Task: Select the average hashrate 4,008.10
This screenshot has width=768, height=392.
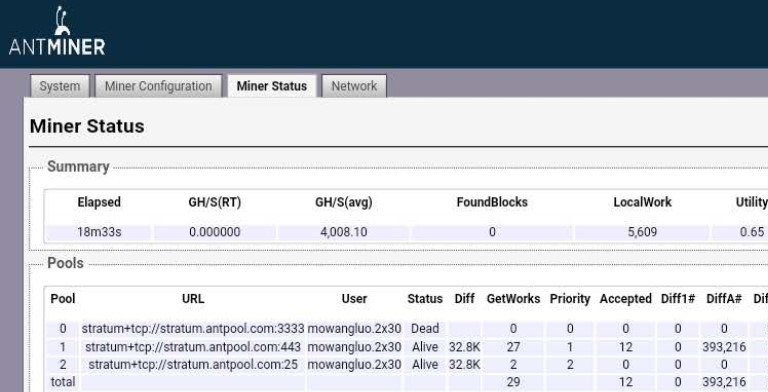Action: 343,232
